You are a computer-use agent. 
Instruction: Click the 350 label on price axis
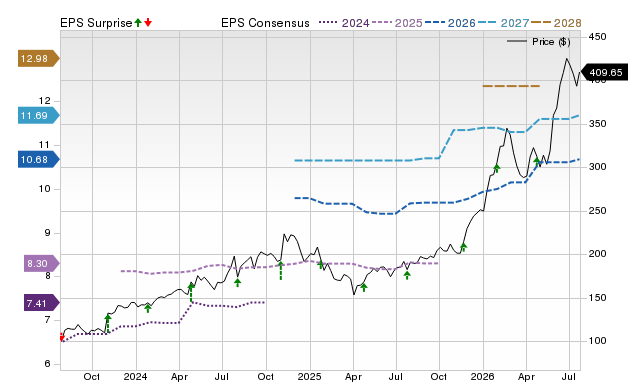[597, 124]
